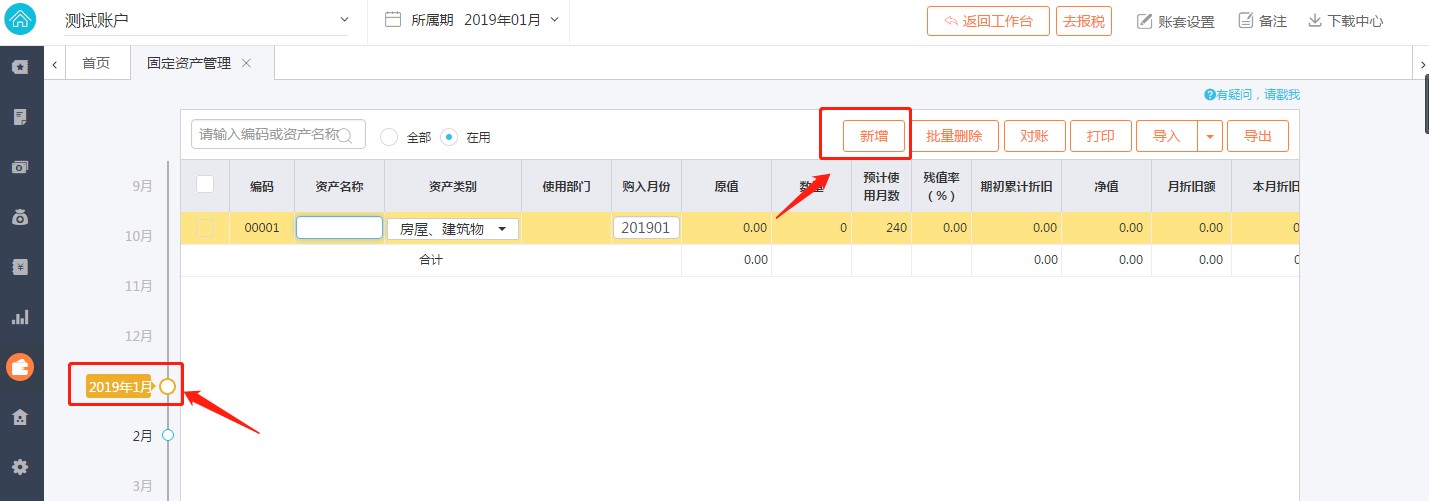
Task: Click the 月折旧额 column header
Action: [1191, 186]
